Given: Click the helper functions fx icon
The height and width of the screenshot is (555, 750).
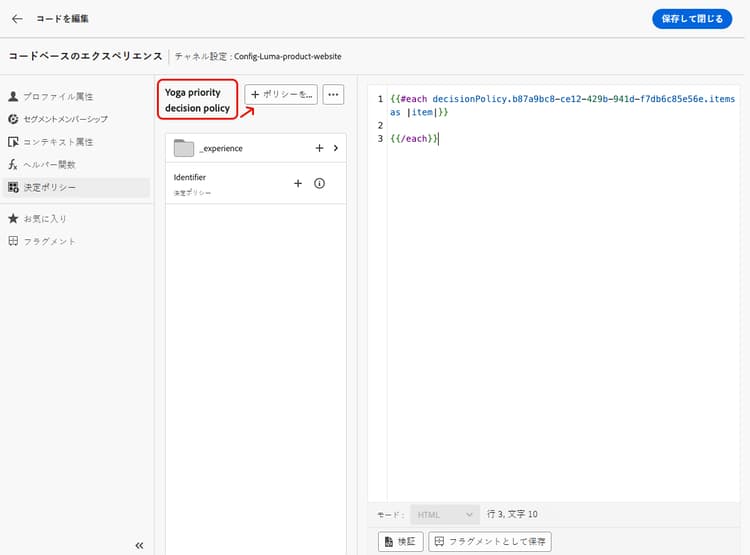Looking at the screenshot, I should point(13,165).
